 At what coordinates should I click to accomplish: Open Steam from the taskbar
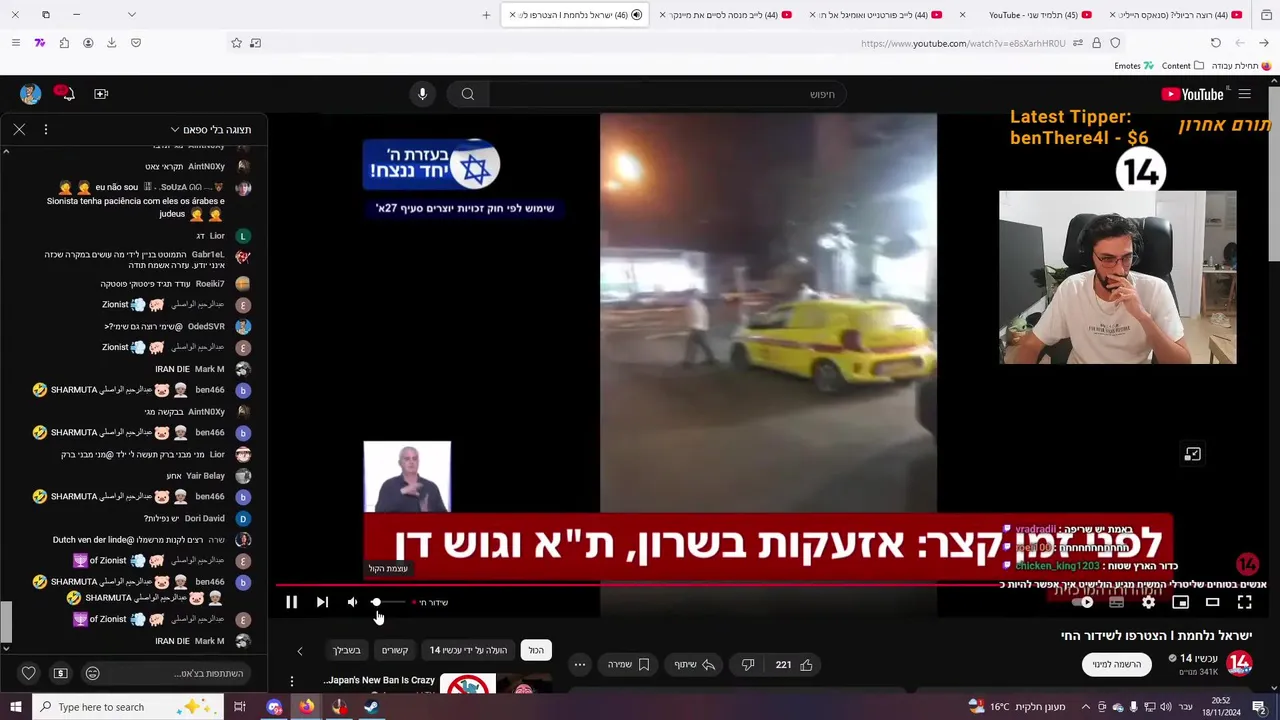371,707
